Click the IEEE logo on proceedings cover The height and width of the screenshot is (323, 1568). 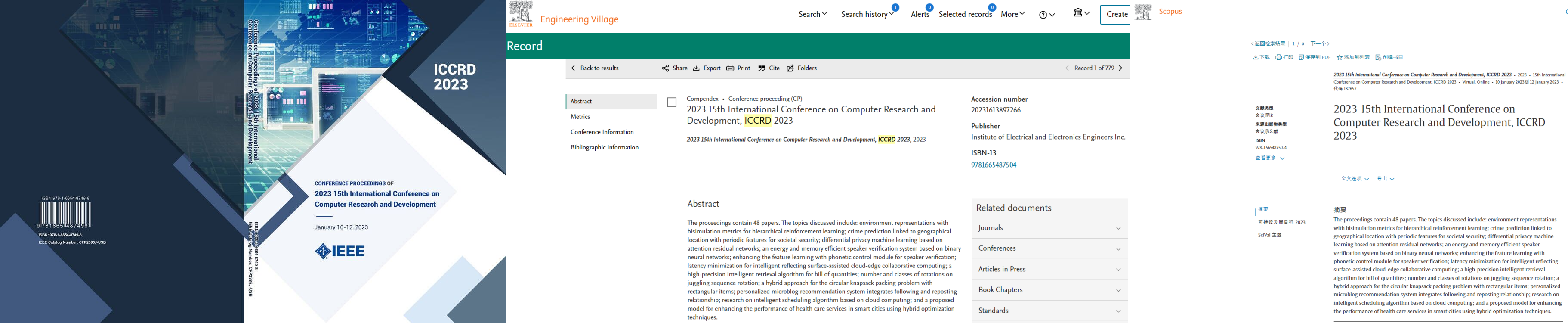click(x=340, y=251)
